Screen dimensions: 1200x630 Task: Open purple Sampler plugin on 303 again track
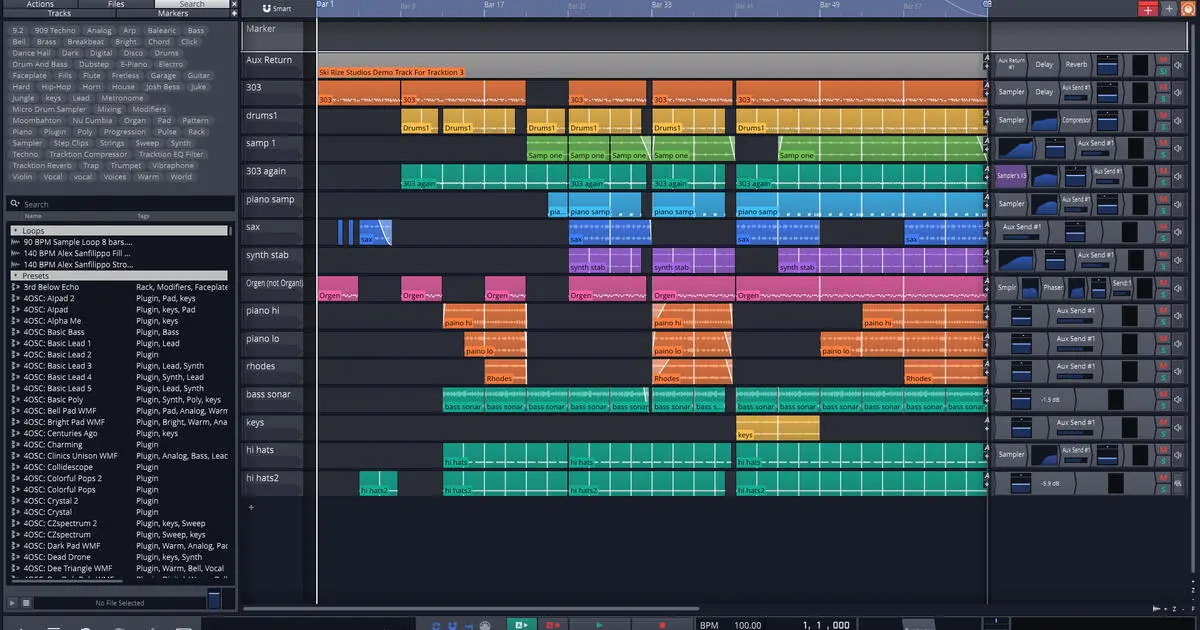click(x=1012, y=176)
